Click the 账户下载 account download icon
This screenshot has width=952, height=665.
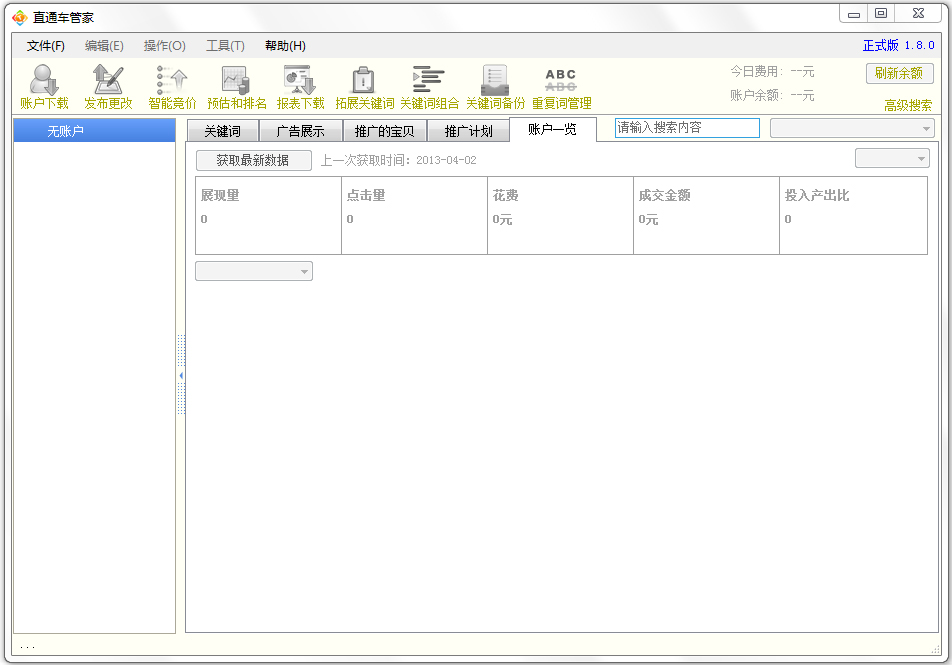pyautogui.click(x=44, y=87)
